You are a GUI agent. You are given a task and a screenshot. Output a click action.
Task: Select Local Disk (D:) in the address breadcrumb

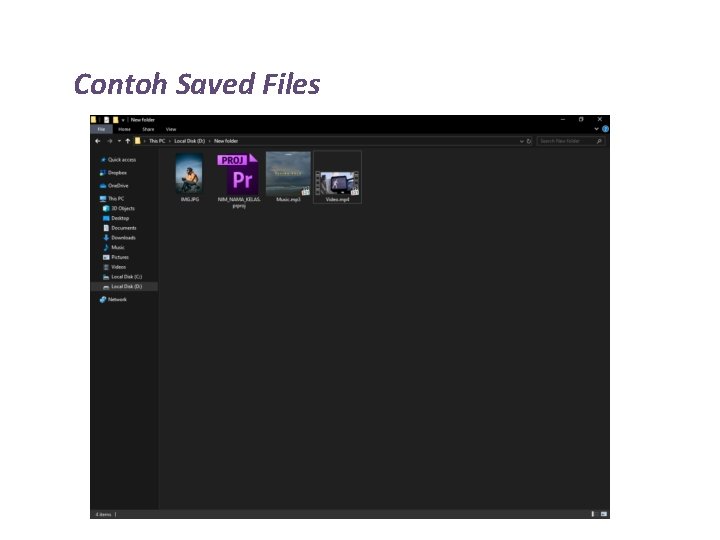[x=189, y=141]
